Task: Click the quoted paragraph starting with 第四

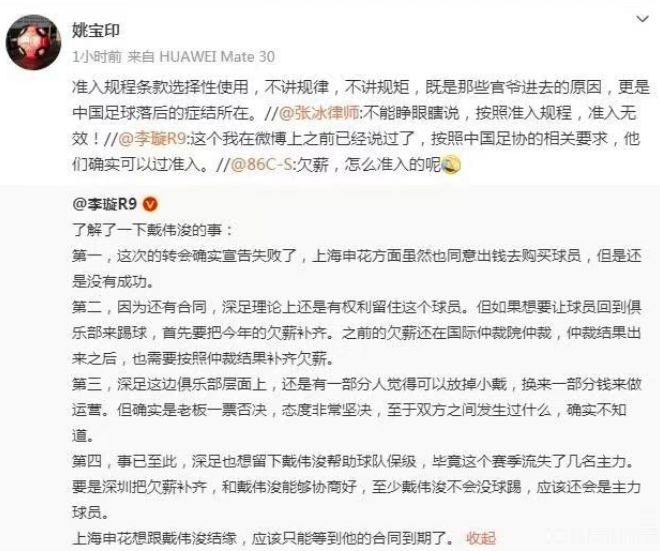Action: click(x=357, y=487)
